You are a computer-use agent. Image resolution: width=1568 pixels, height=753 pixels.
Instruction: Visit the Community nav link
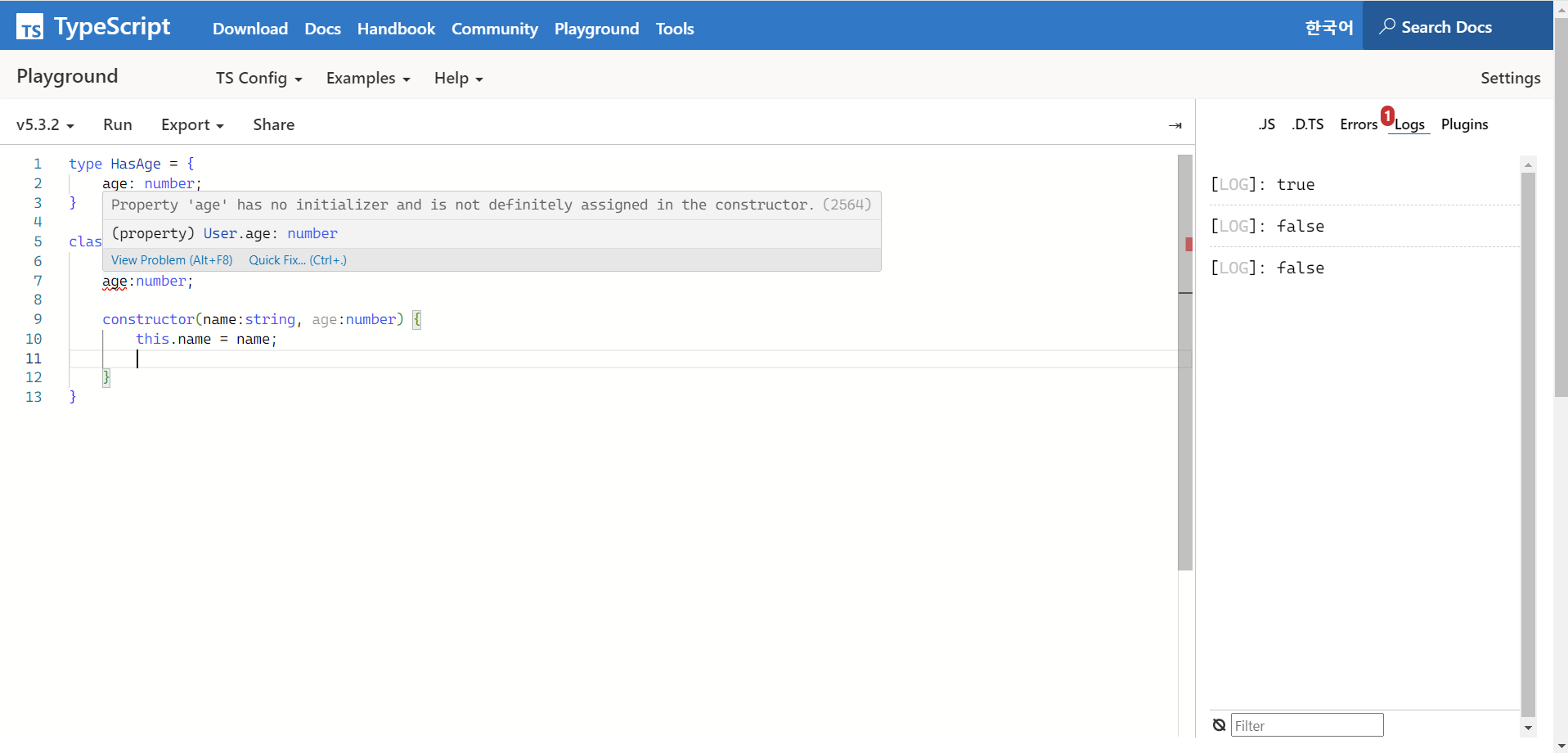tap(495, 29)
